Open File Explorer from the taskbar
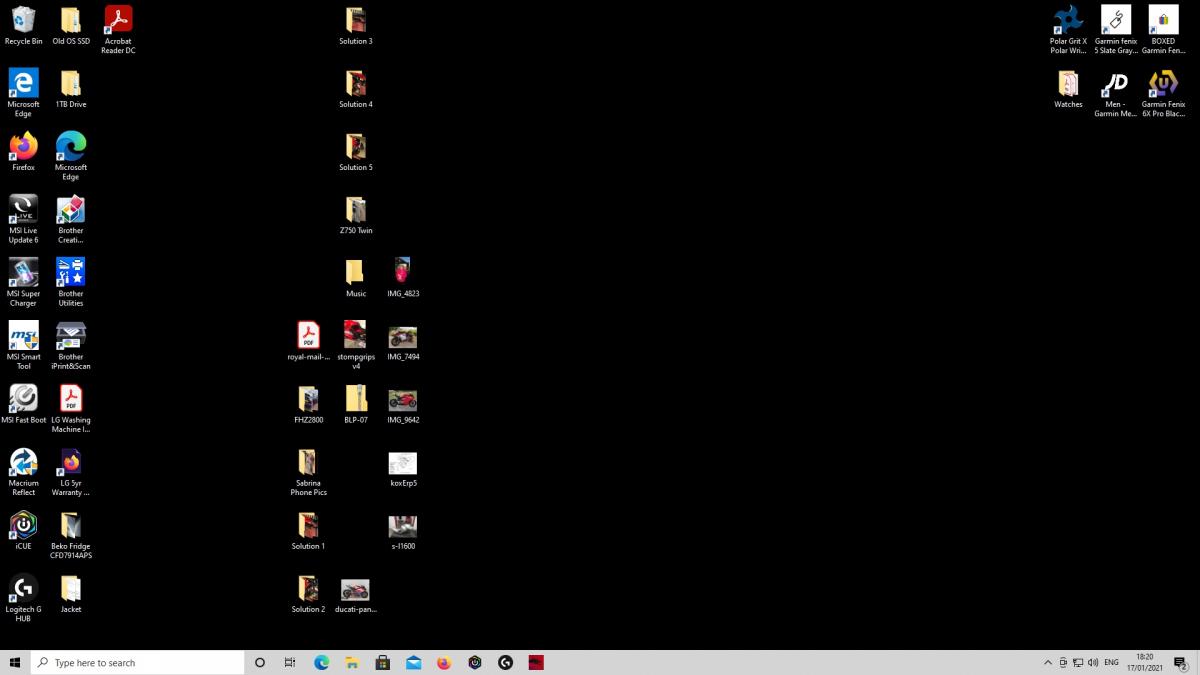Screen dimensions: 1200x675 click(x=352, y=662)
